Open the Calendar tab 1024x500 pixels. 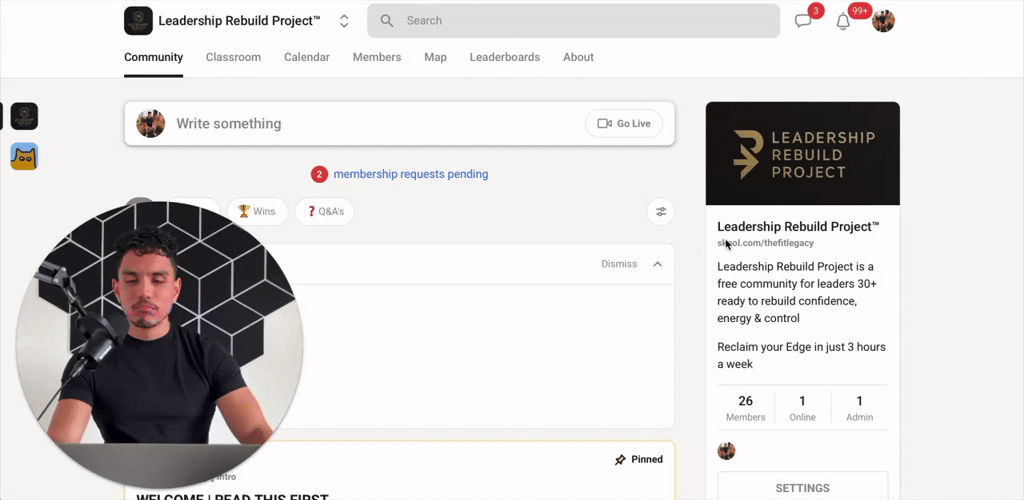tap(307, 57)
